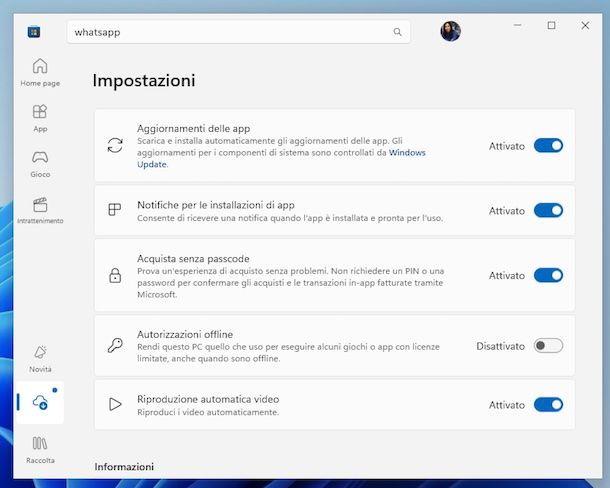Maximize the Microsoft Store window
This screenshot has width=610, height=488.
point(551,25)
